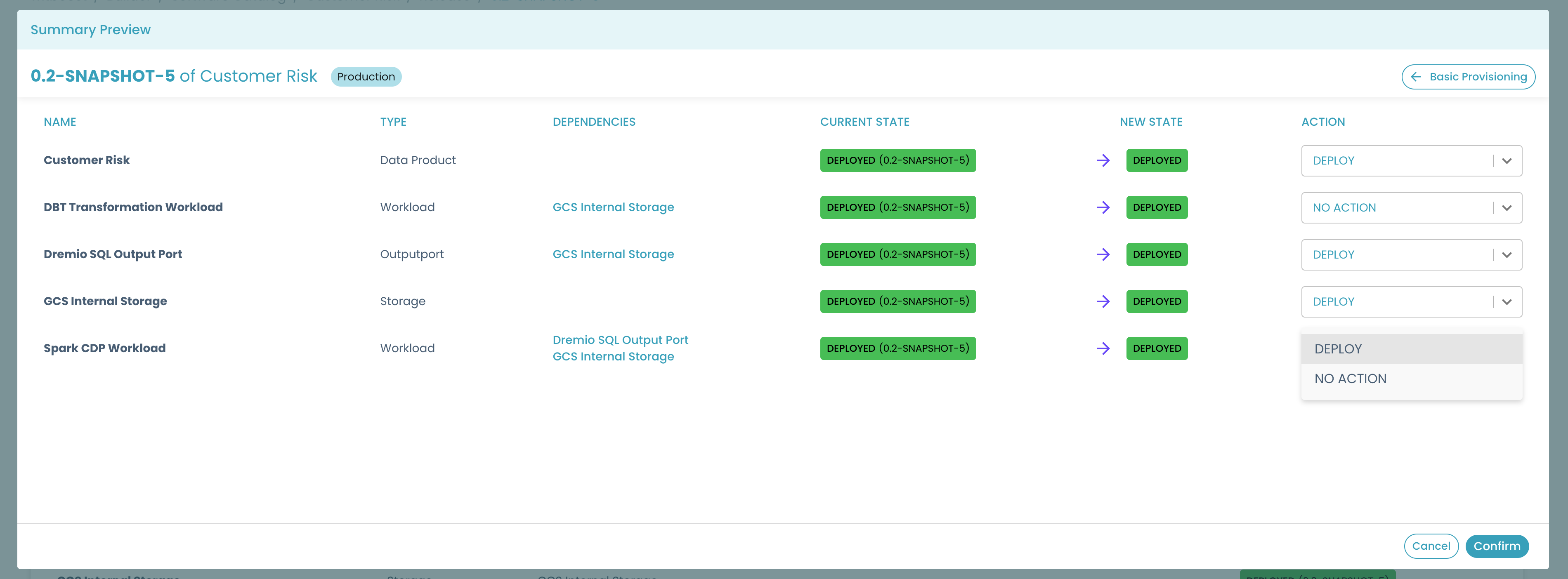Click the purple arrow next to Spark CDP Workload state
This screenshot has height=579, width=1568.
pos(1103,348)
